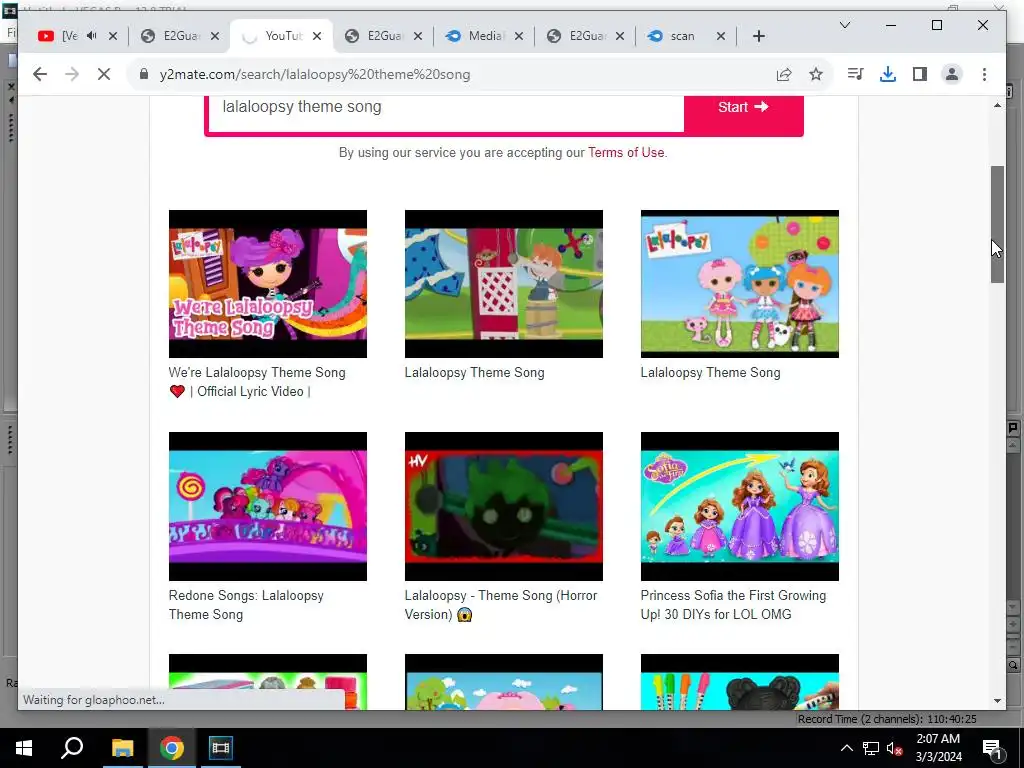Viewport: 1024px width, 768px height.
Task: Open File Explorer from taskbar
Action: pos(122,748)
